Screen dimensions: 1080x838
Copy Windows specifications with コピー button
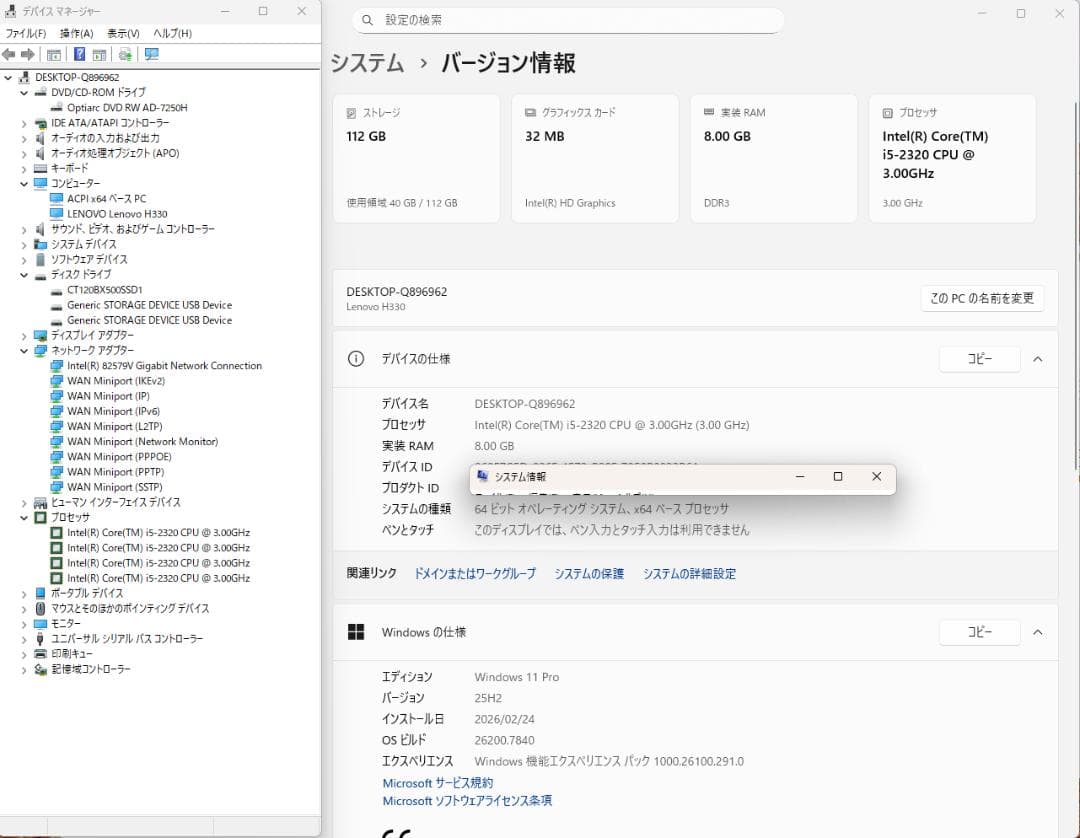pos(979,632)
